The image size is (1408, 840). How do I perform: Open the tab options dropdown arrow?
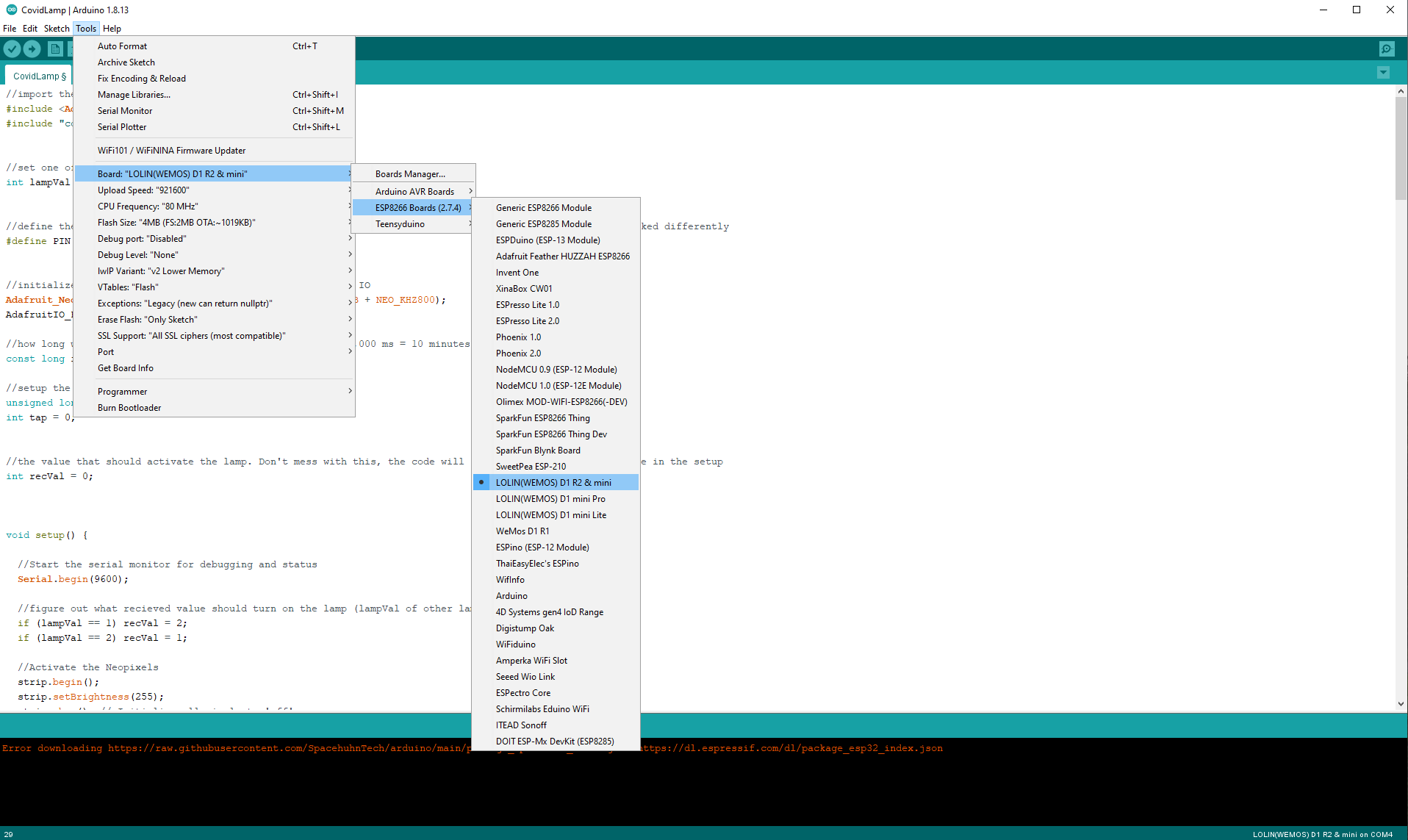1383,73
